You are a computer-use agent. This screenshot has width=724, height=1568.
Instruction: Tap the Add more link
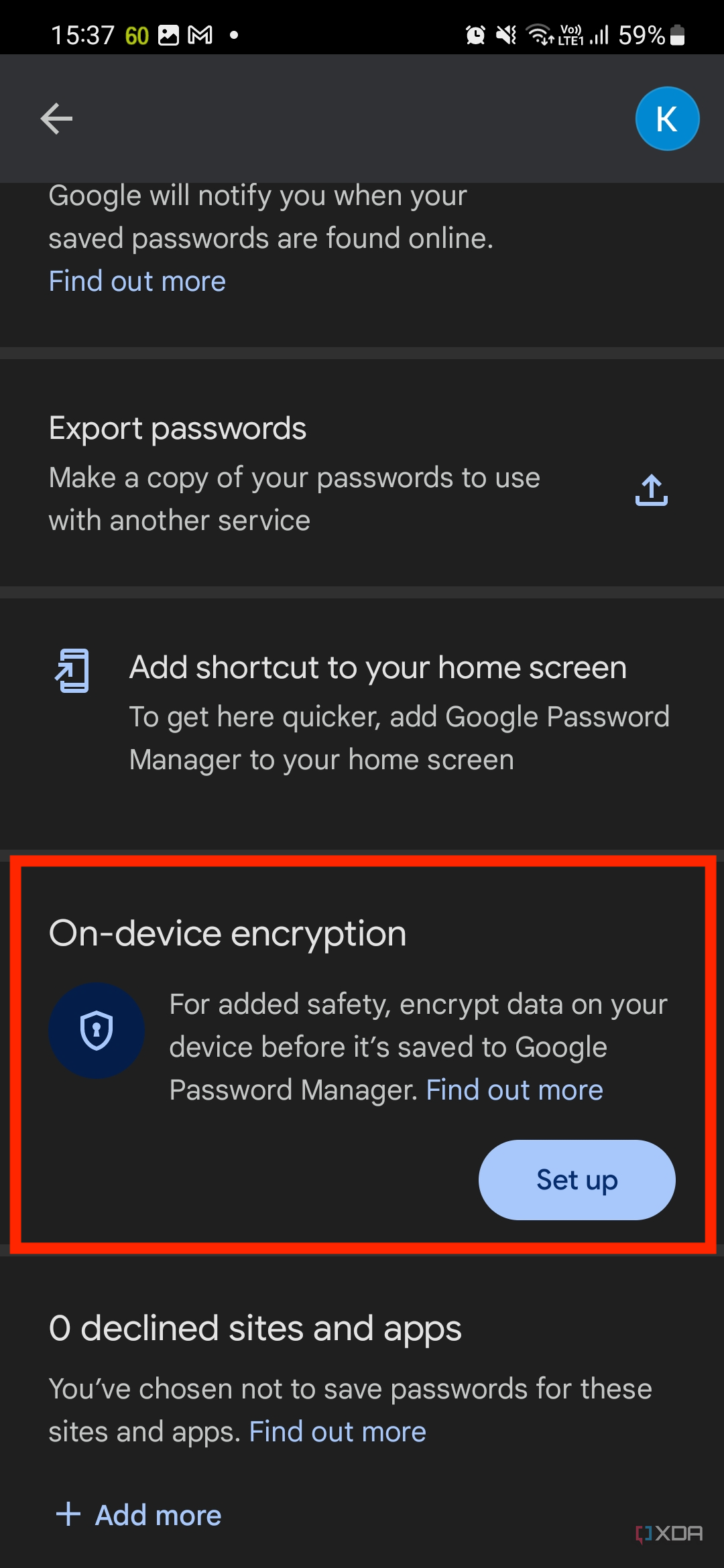(x=158, y=1514)
